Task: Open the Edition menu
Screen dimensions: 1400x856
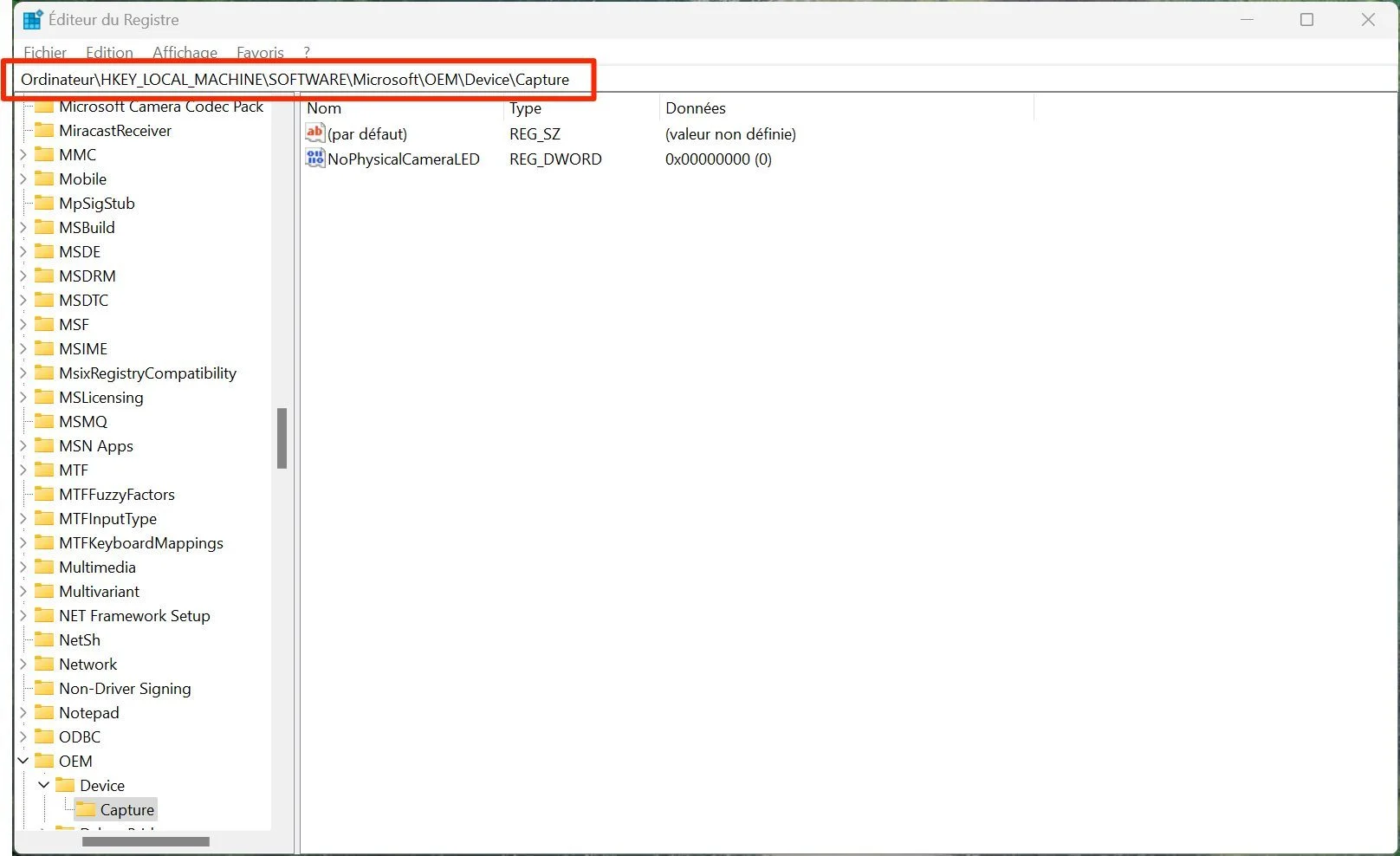Action: pos(109,53)
